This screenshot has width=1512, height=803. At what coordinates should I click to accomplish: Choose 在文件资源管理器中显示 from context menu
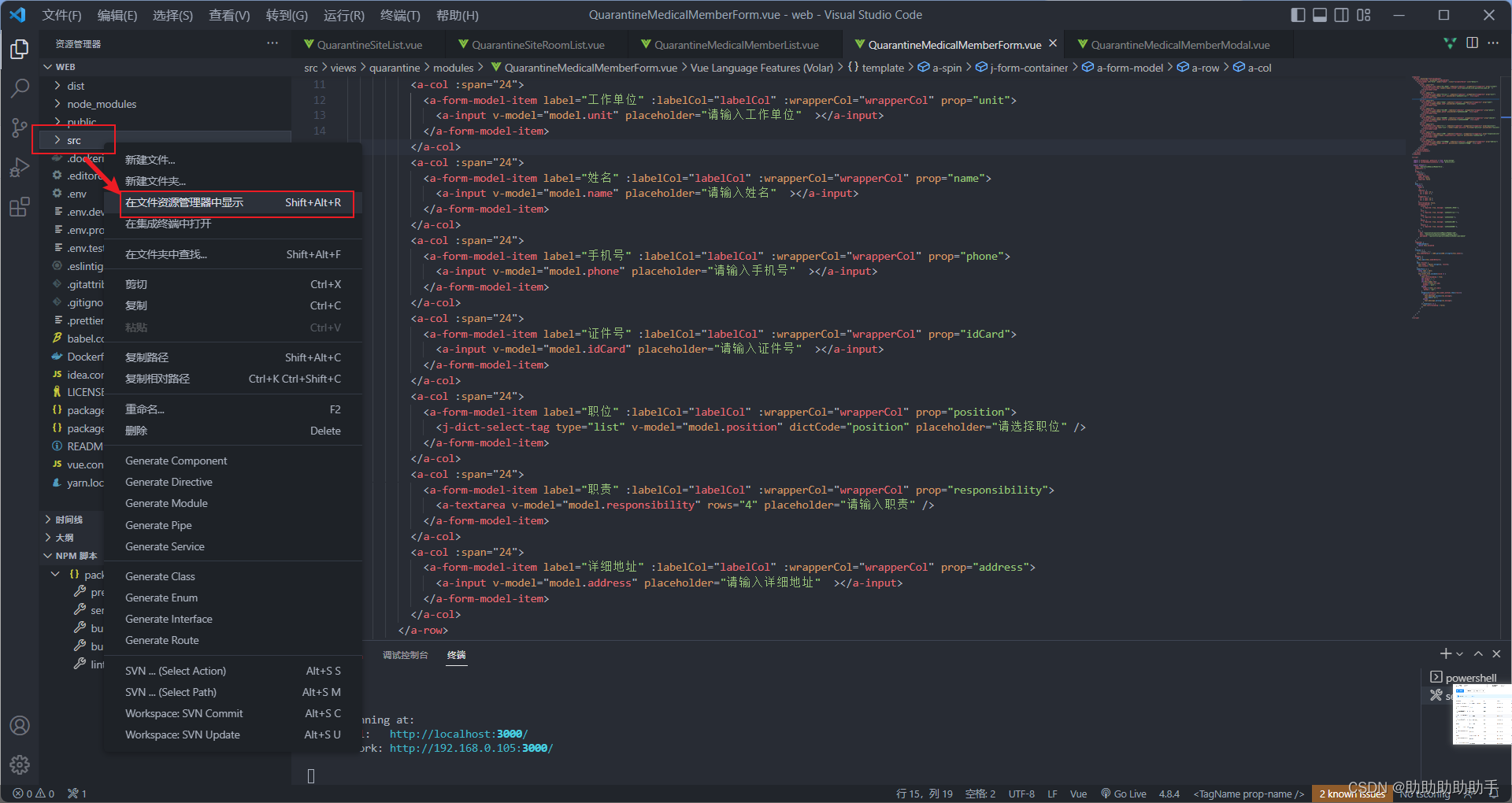coord(233,202)
